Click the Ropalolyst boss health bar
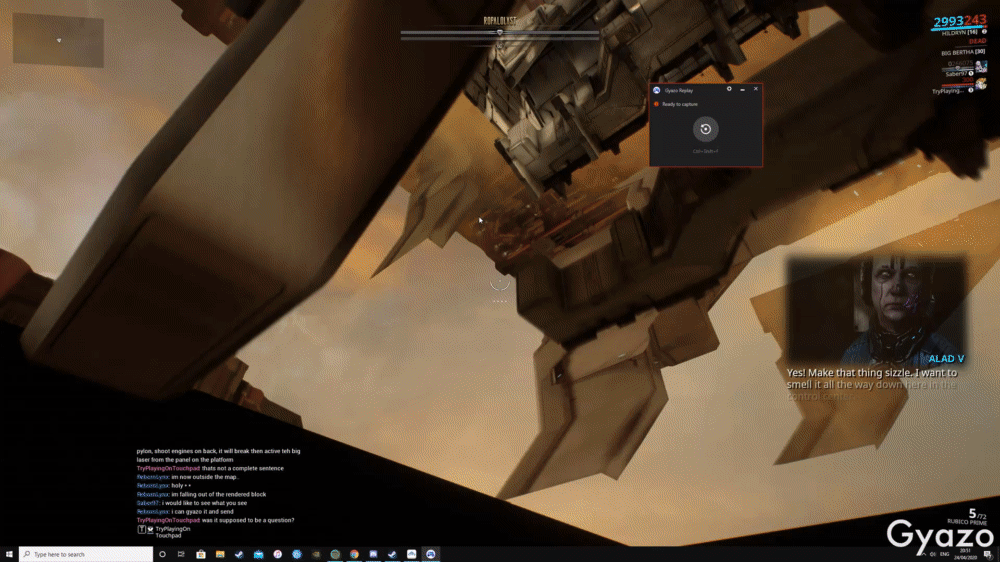This screenshot has width=1000, height=562. click(x=499, y=33)
